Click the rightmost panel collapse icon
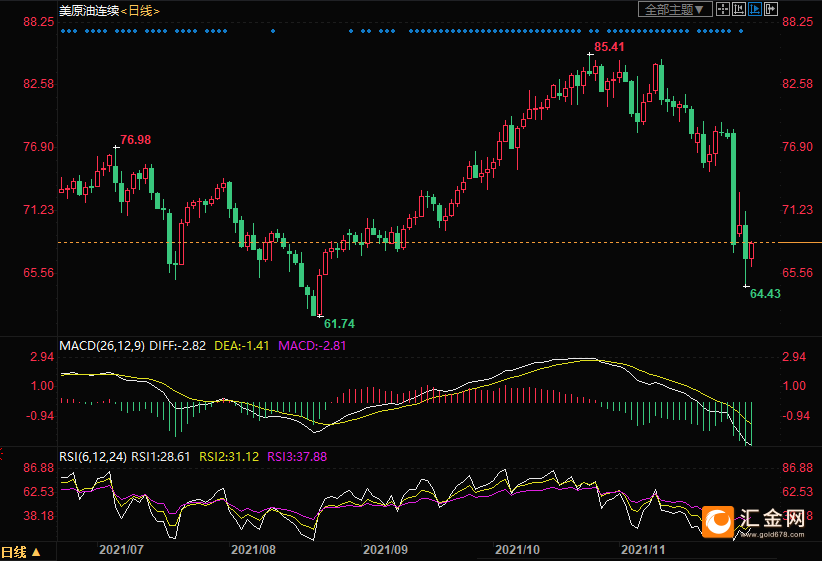822x561 pixels. (x=771, y=9)
